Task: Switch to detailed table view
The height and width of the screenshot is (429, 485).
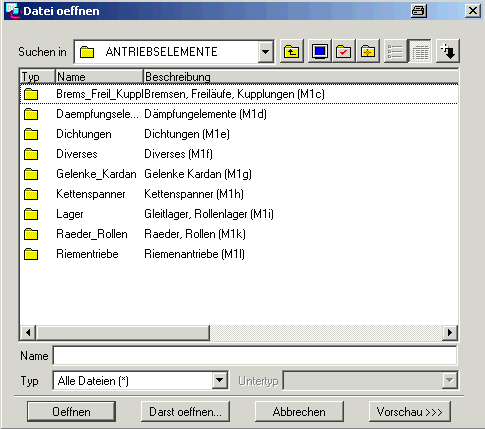Action: (x=420, y=52)
